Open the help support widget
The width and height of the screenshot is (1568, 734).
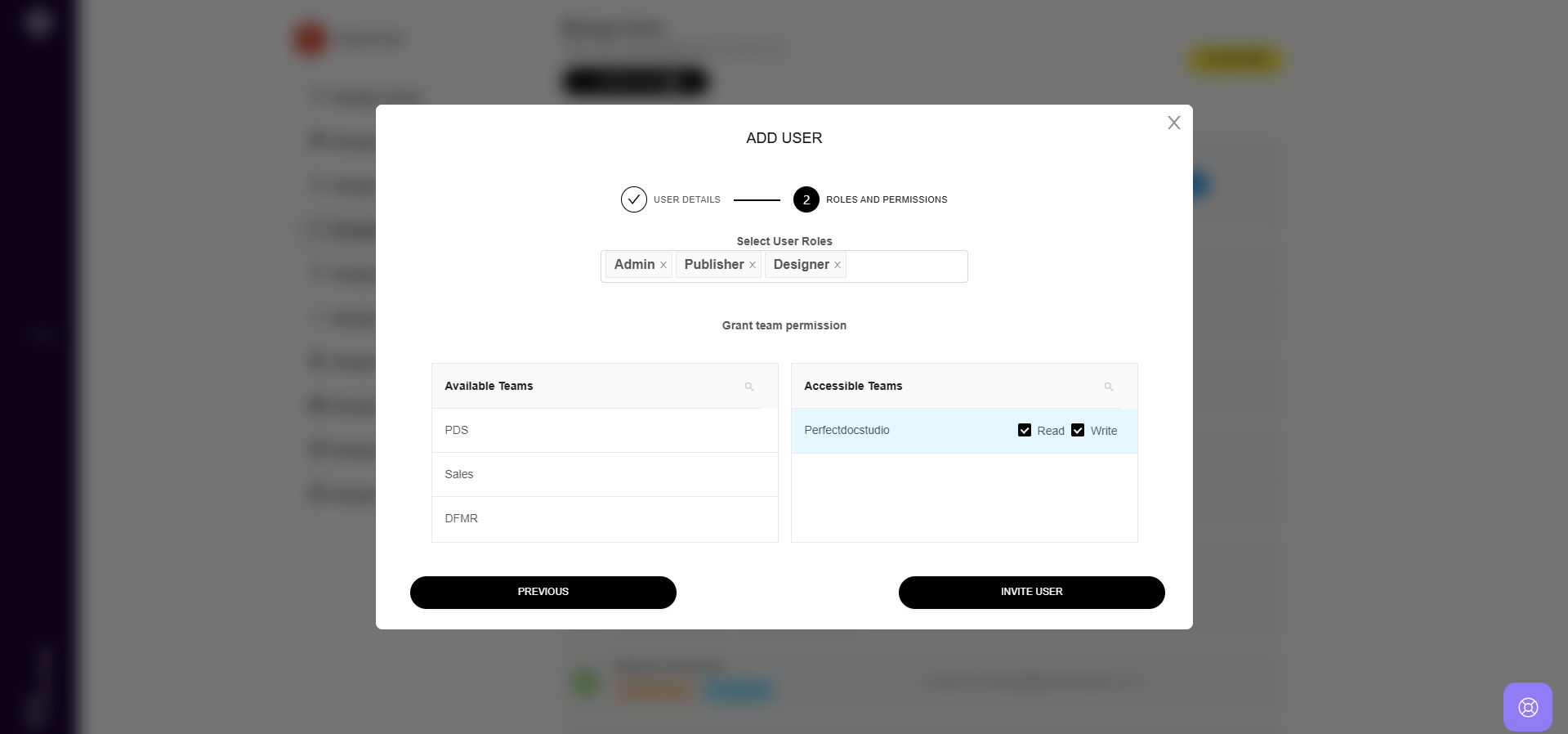click(x=1527, y=707)
